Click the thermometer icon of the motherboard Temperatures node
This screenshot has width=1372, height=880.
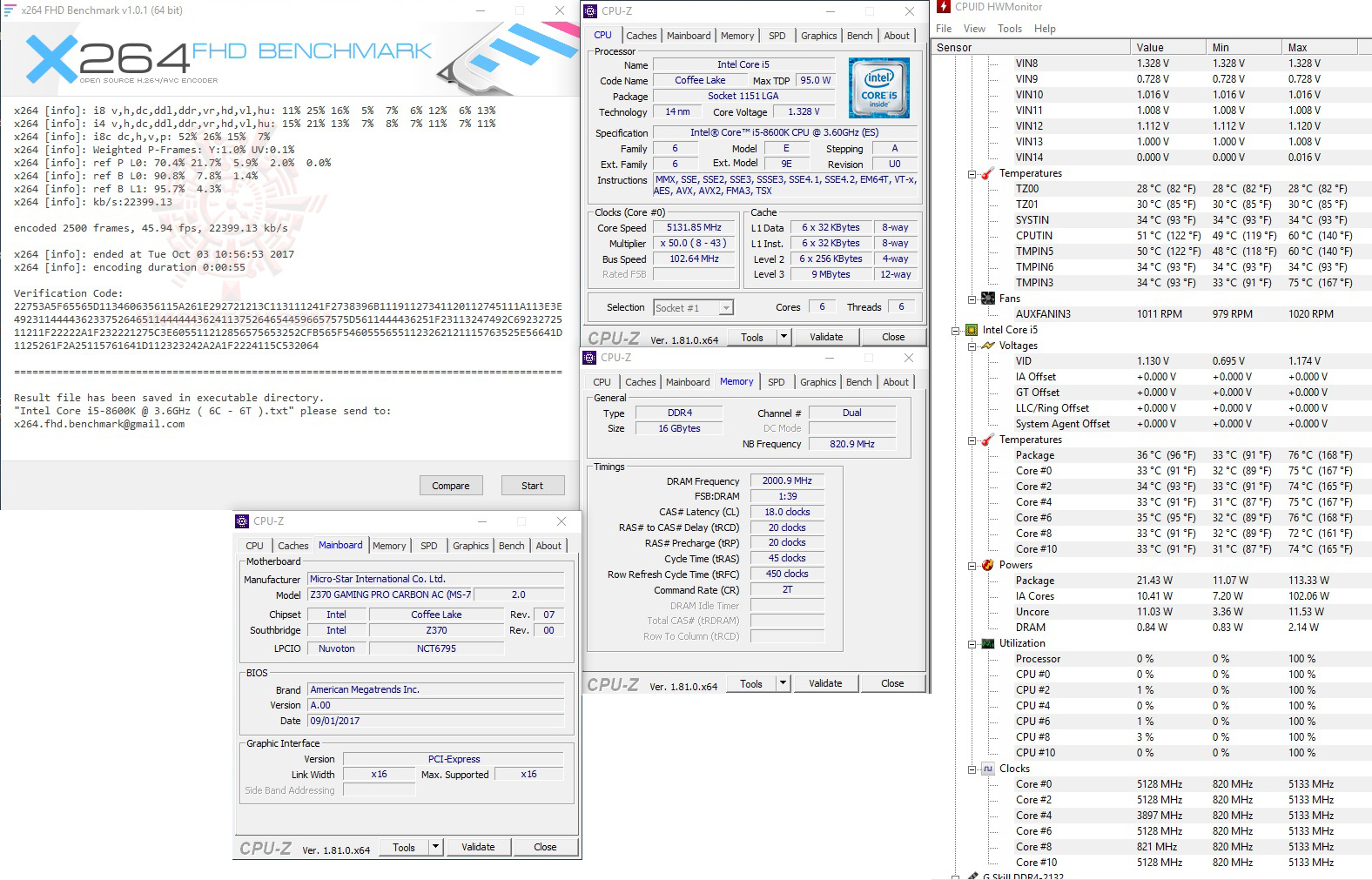tap(987, 173)
